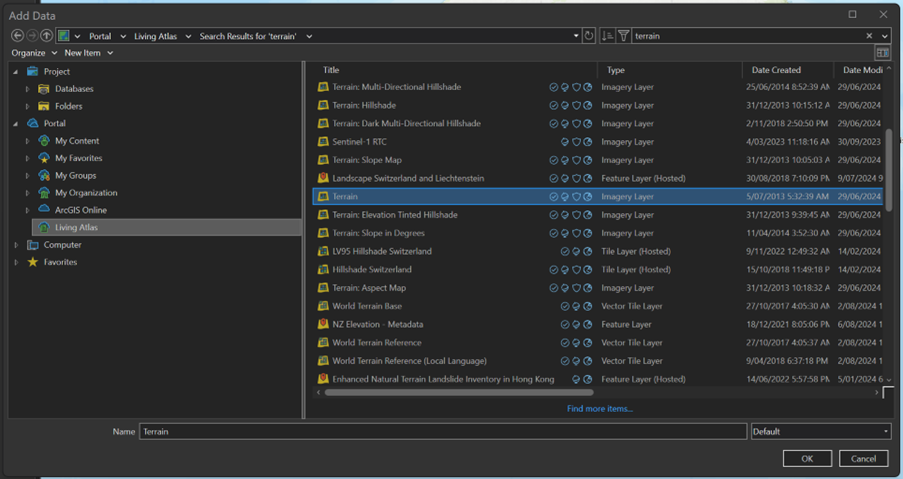Viewport: 903px width, 479px height.
Task: Refresh the search results list
Action: pyautogui.click(x=589, y=36)
